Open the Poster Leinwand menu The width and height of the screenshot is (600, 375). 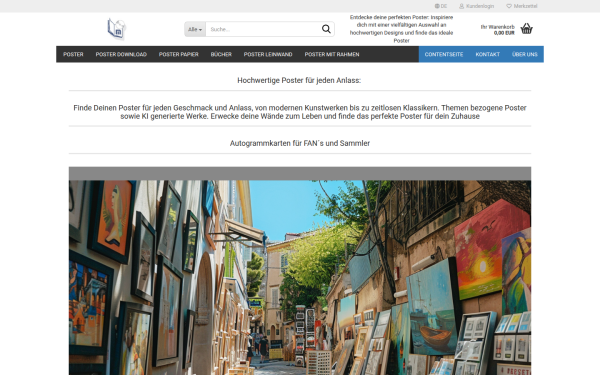click(x=268, y=54)
